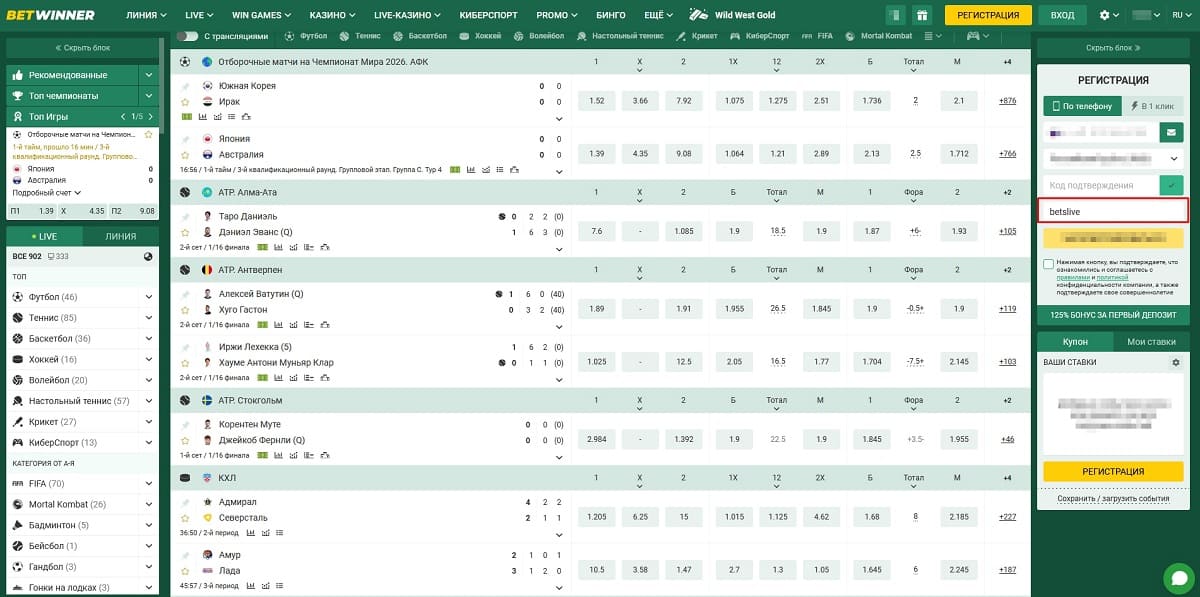
Task: Click the mobile app icon in header
Action: point(895,15)
